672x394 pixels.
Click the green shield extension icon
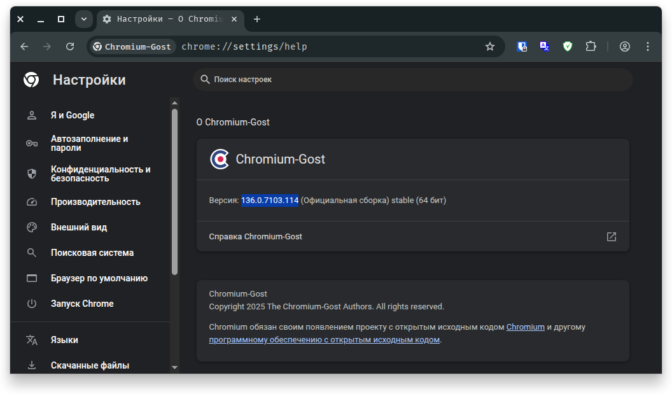click(567, 46)
